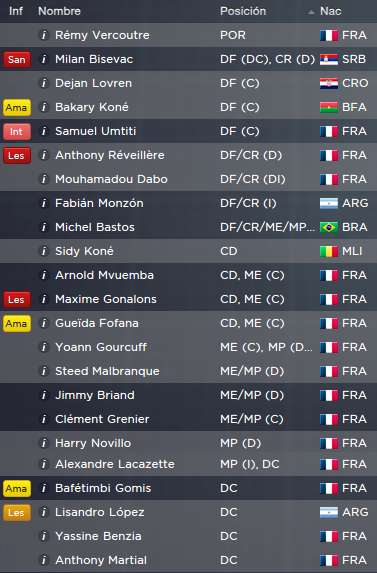This screenshot has height=573, width=377.
Task: Click the Int badge for Samuel Umtiti
Action: [16, 132]
